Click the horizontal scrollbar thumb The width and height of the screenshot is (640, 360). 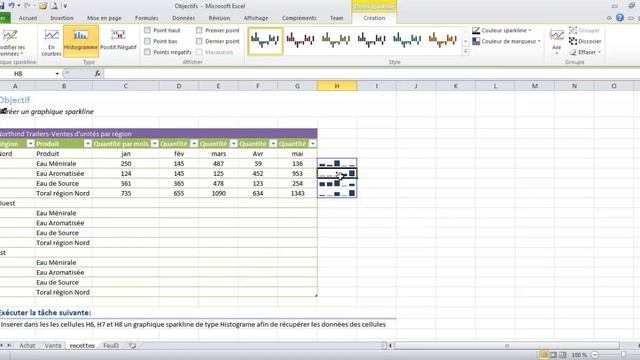tap(507, 346)
